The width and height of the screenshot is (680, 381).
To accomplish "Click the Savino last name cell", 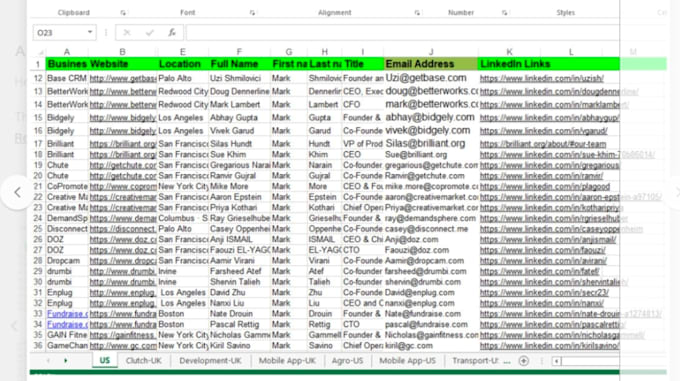I will pos(324,346).
